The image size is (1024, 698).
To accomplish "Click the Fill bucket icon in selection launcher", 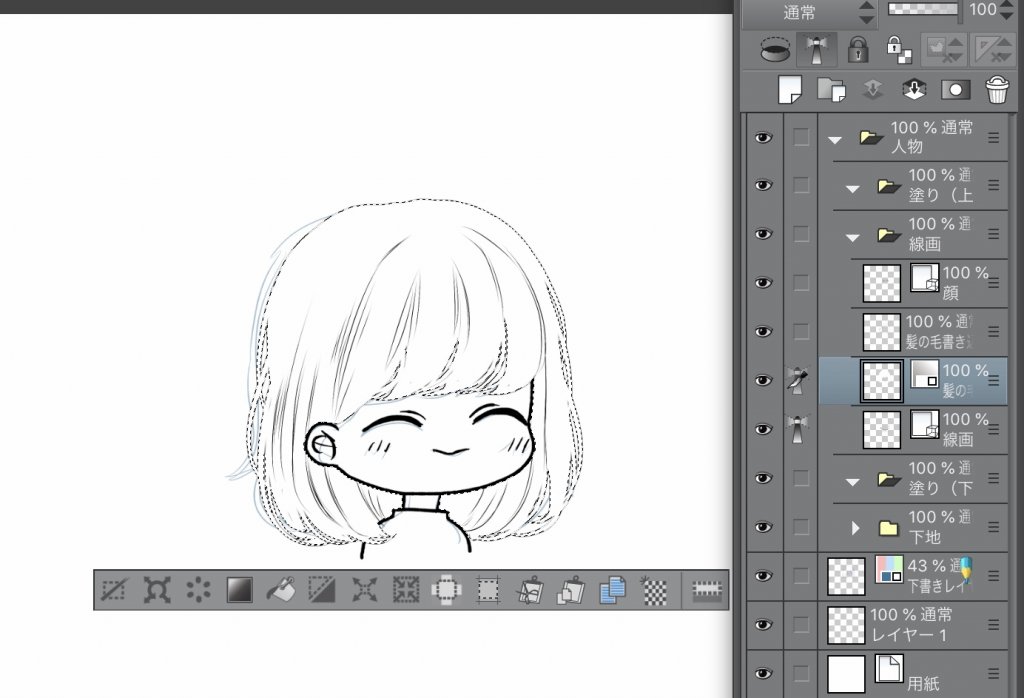I will (x=280, y=591).
